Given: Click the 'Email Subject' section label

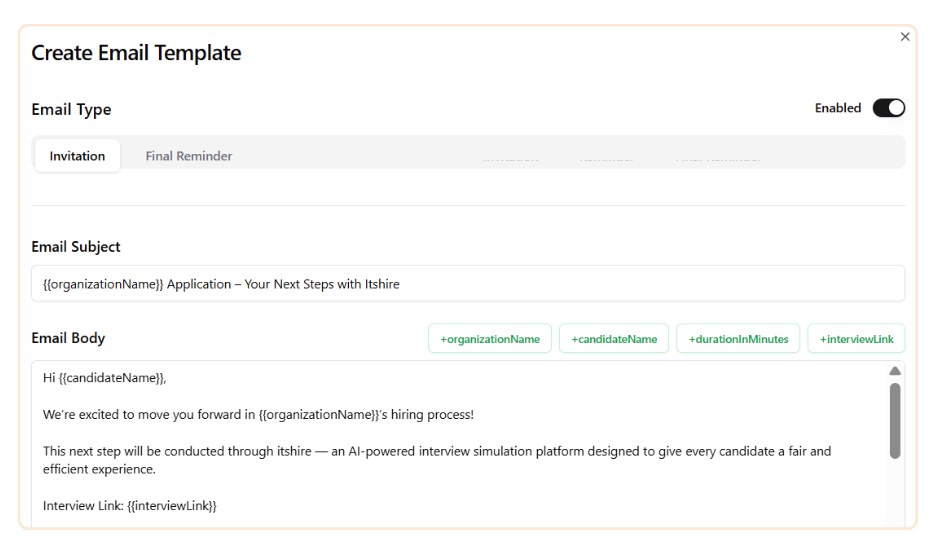Looking at the screenshot, I should point(76,247).
